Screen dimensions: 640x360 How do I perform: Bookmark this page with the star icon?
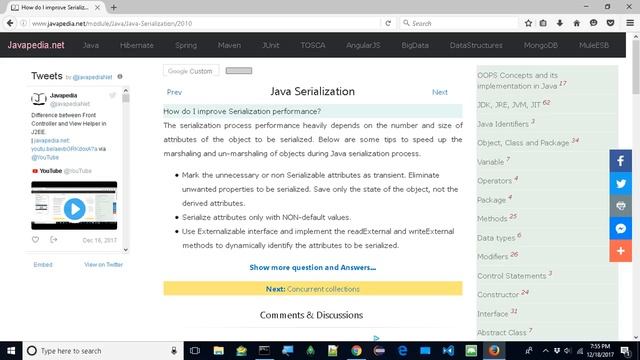pyautogui.click(x=528, y=23)
